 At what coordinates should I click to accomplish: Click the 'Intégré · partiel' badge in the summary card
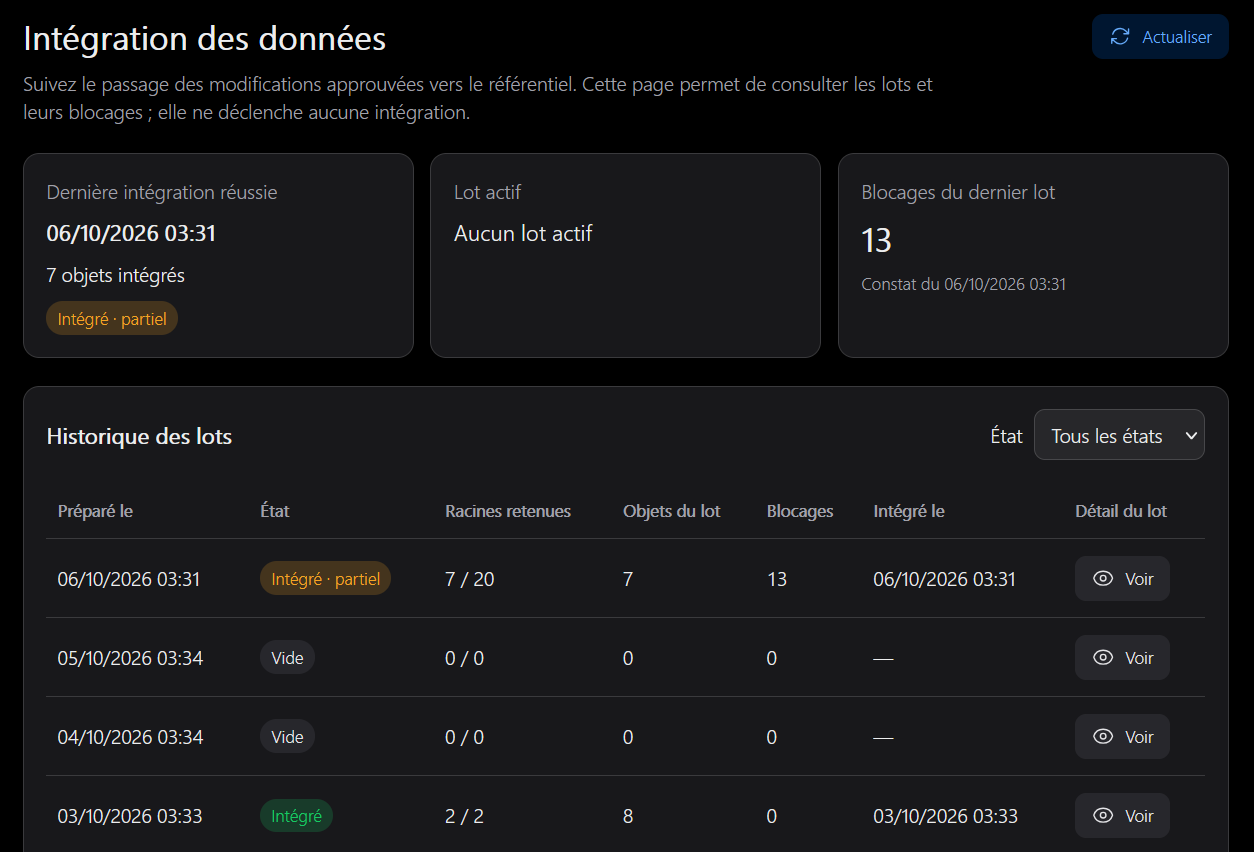[112, 319]
